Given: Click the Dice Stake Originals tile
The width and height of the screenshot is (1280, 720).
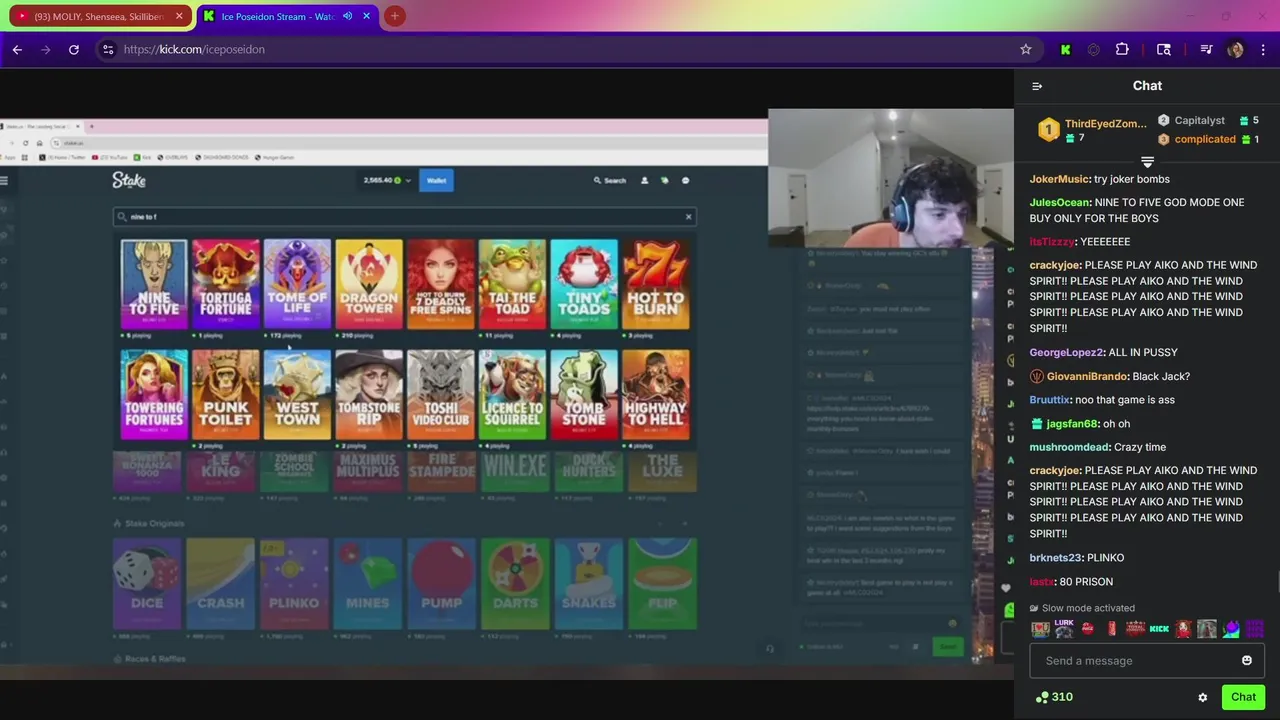Looking at the screenshot, I should click(x=147, y=584).
